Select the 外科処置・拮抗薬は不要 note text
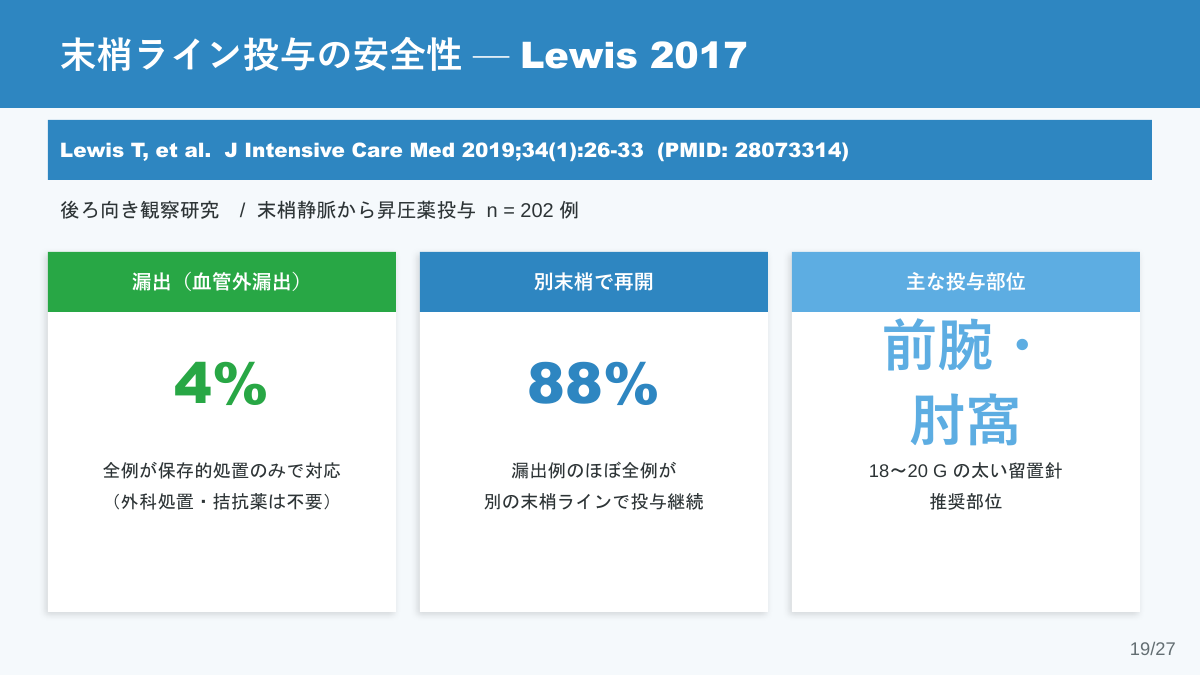This screenshot has width=1200, height=676. coord(222,502)
